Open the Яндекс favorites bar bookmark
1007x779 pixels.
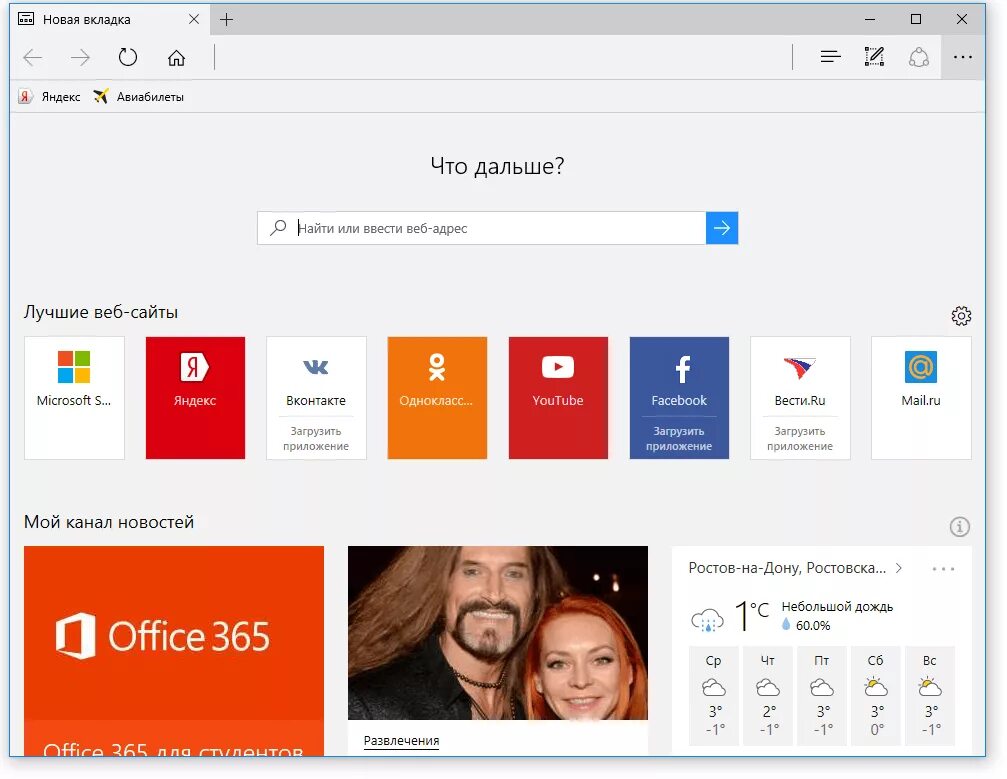(x=49, y=97)
